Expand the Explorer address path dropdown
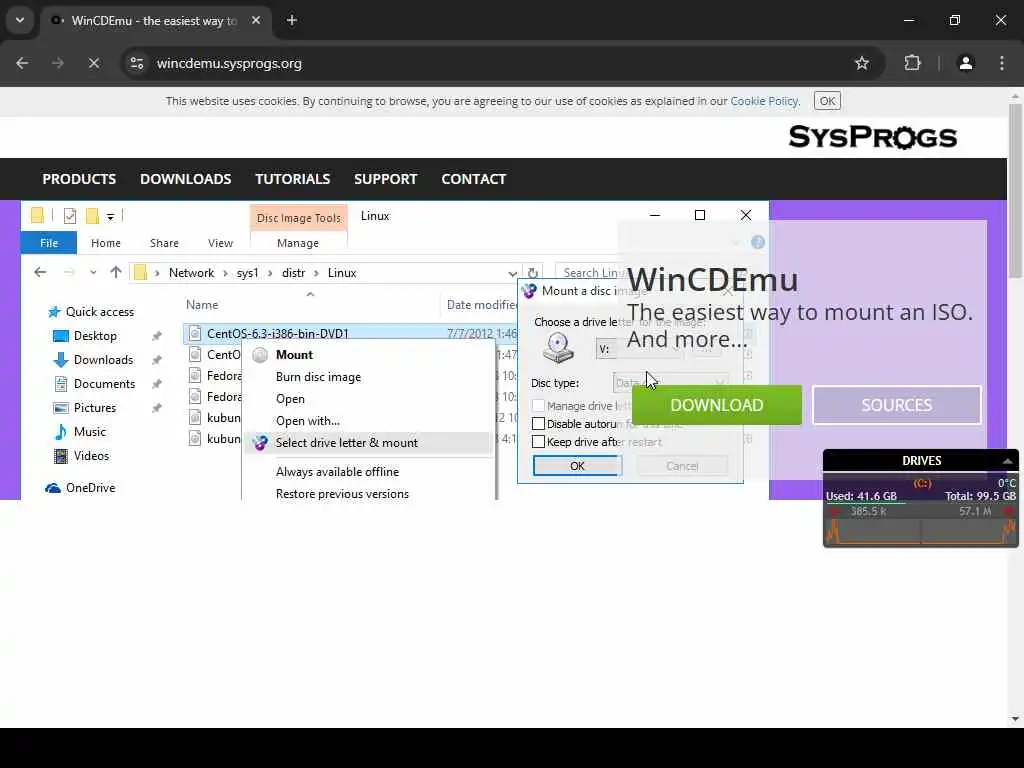This screenshot has width=1024, height=768. pyautogui.click(x=512, y=274)
